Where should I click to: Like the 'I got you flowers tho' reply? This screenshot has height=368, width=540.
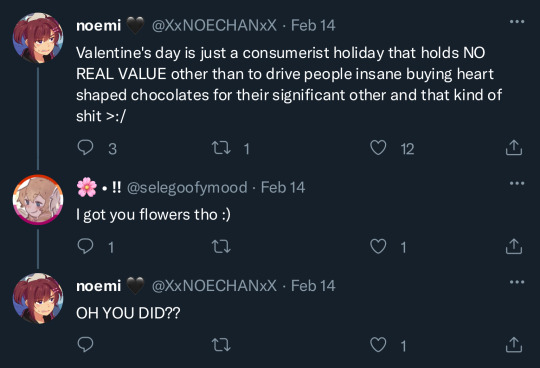click(x=378, y=246)
